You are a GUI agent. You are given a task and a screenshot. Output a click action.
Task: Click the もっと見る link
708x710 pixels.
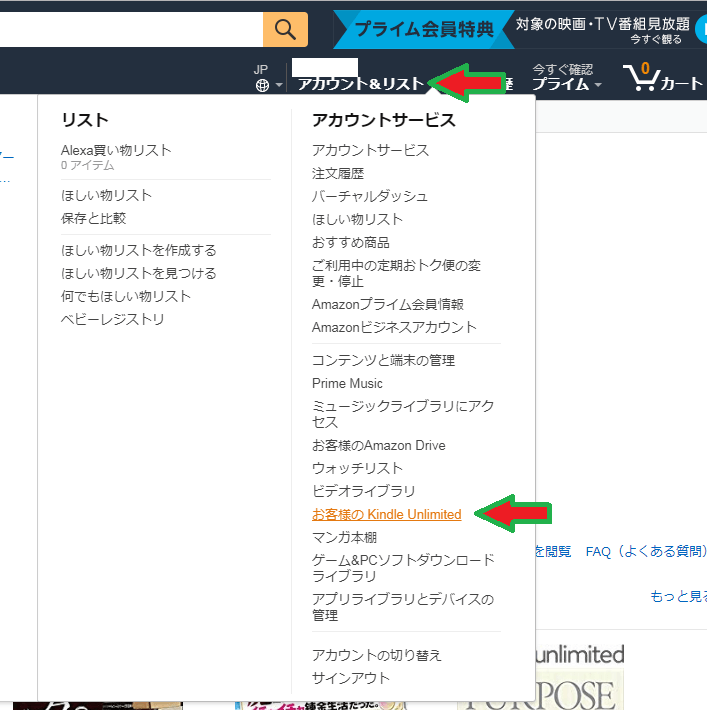click(x=678, y=596)
